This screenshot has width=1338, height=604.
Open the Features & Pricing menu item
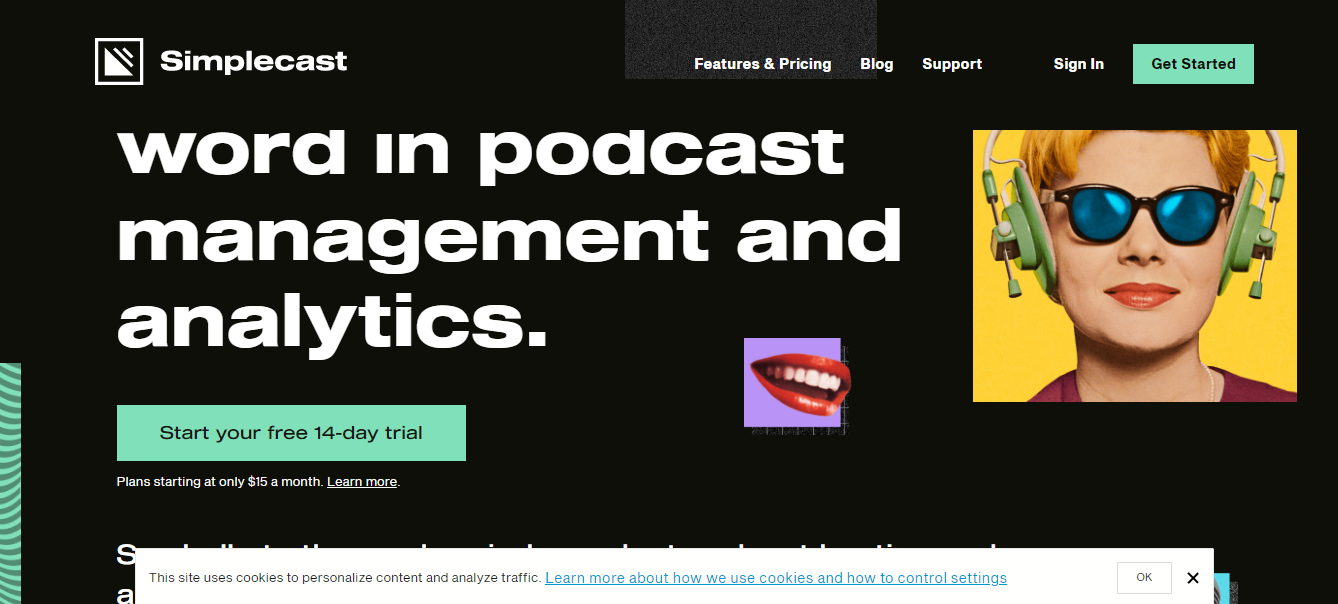(762, 64)
